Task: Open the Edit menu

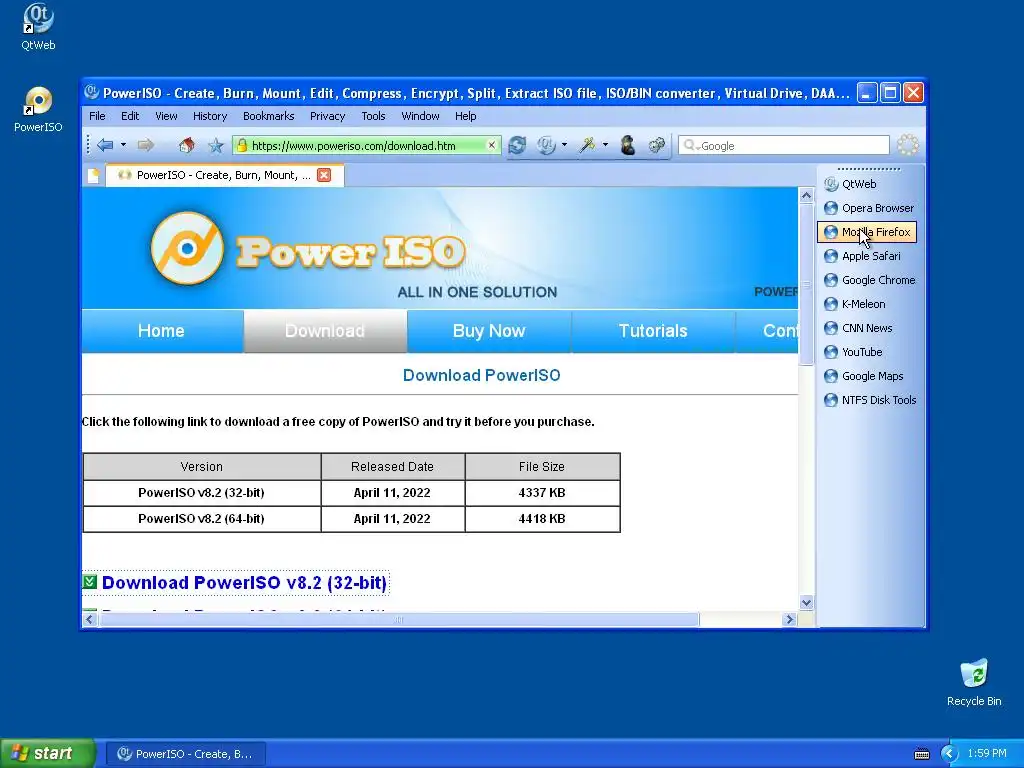Action: point(130,116)
